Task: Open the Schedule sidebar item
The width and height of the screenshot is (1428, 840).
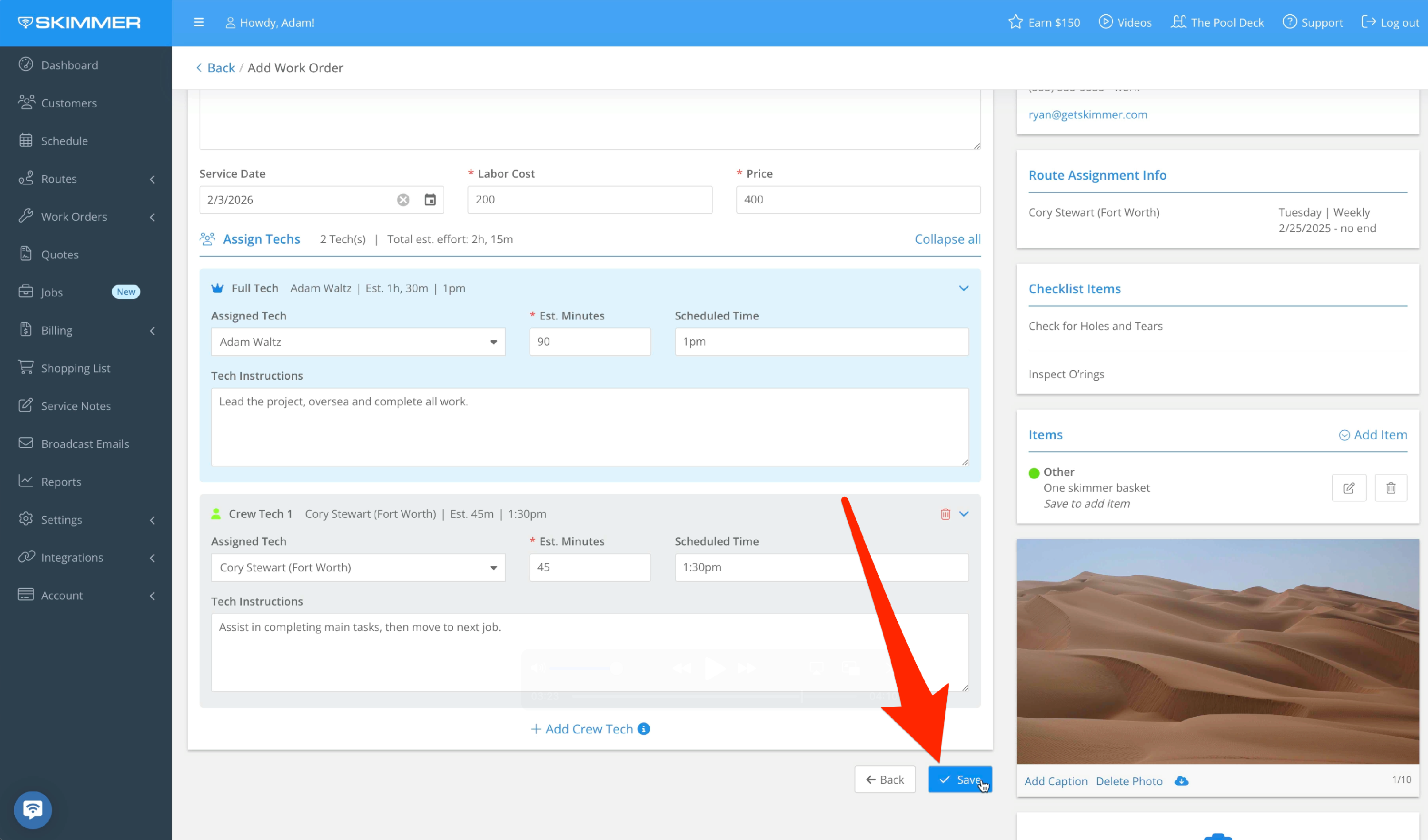Action: click(64, 141)
